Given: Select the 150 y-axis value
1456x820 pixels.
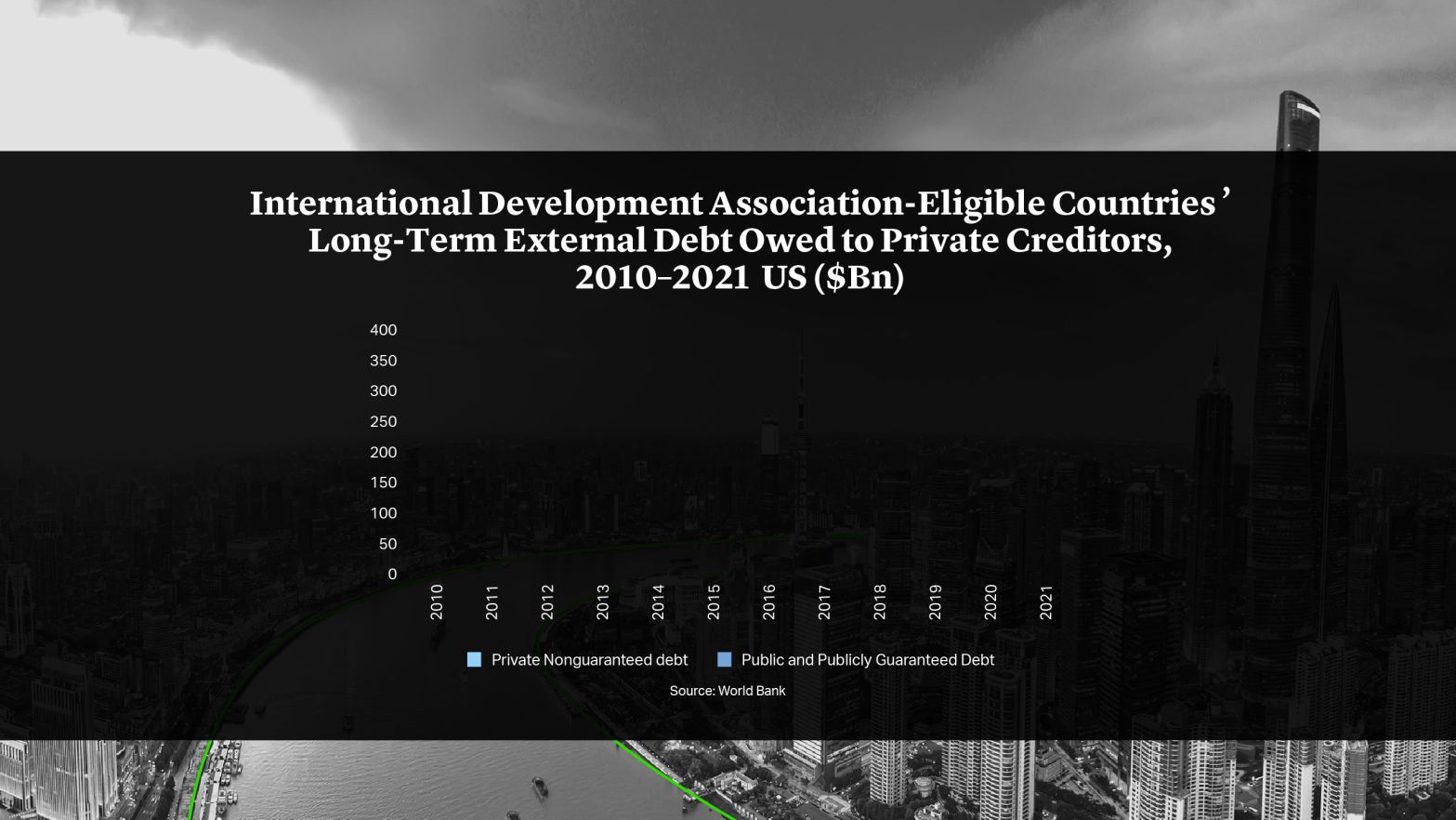Looking at the screenshot, I should coord(382,483).
